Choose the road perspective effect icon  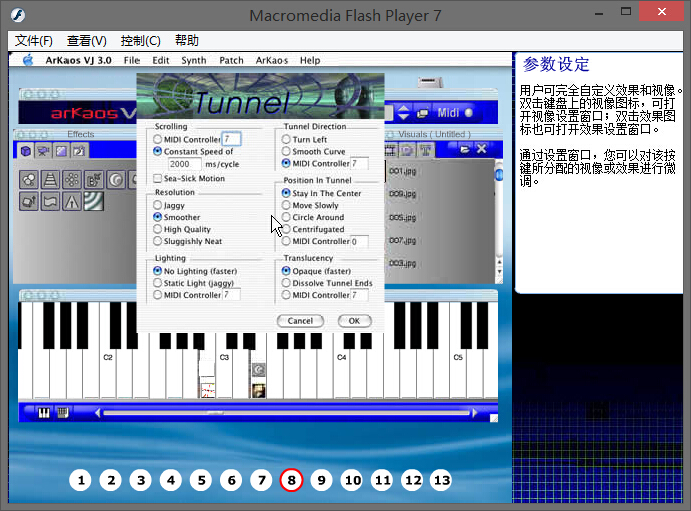click(72, 202)
